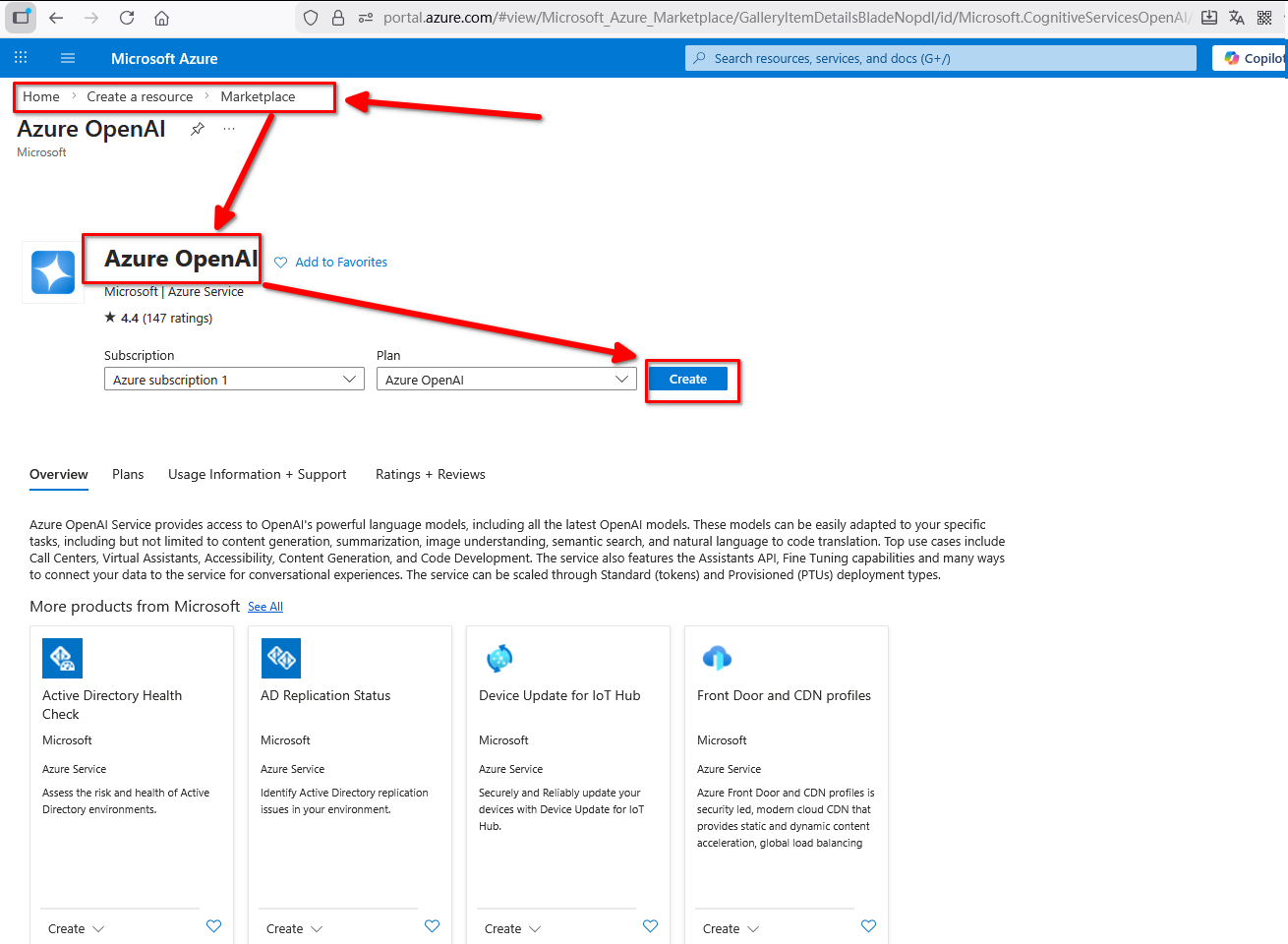The height and width of the screenshot is (944, 1288).
Task: Expand Create dropdown on Device Update card
Action: 512,928
